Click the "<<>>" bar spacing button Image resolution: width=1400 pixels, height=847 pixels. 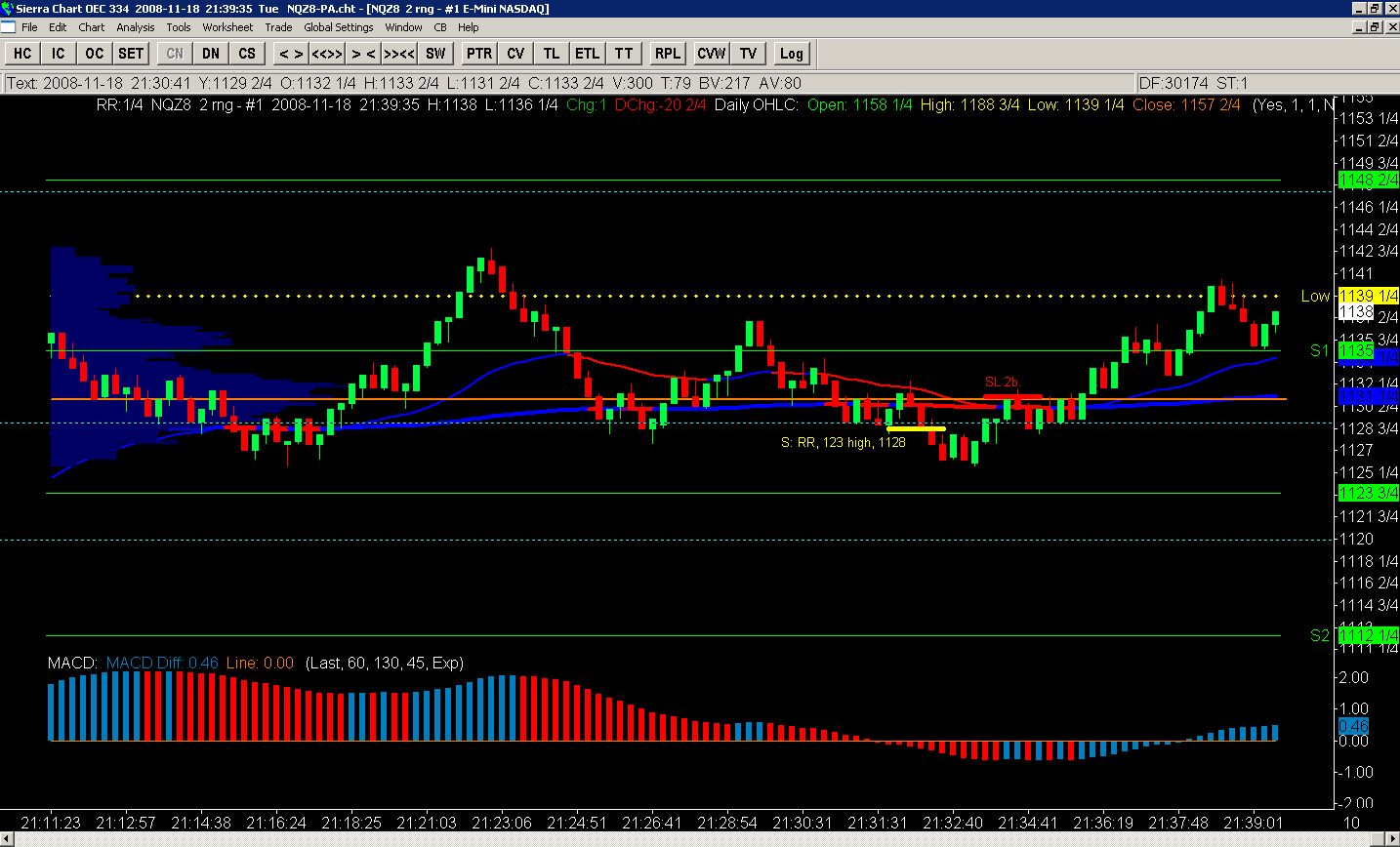[327, 54]
